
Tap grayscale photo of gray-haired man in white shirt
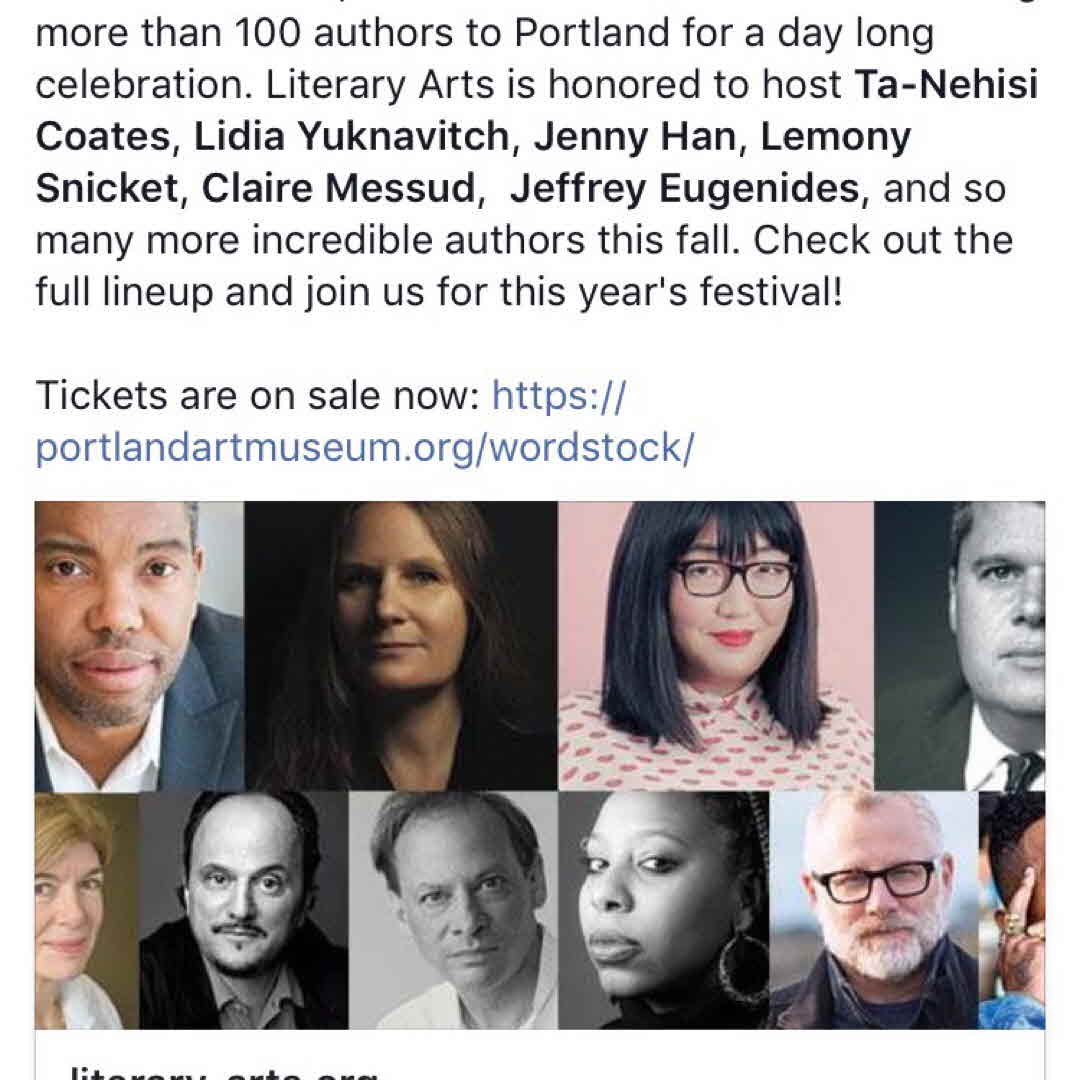(x=453, y=910)
